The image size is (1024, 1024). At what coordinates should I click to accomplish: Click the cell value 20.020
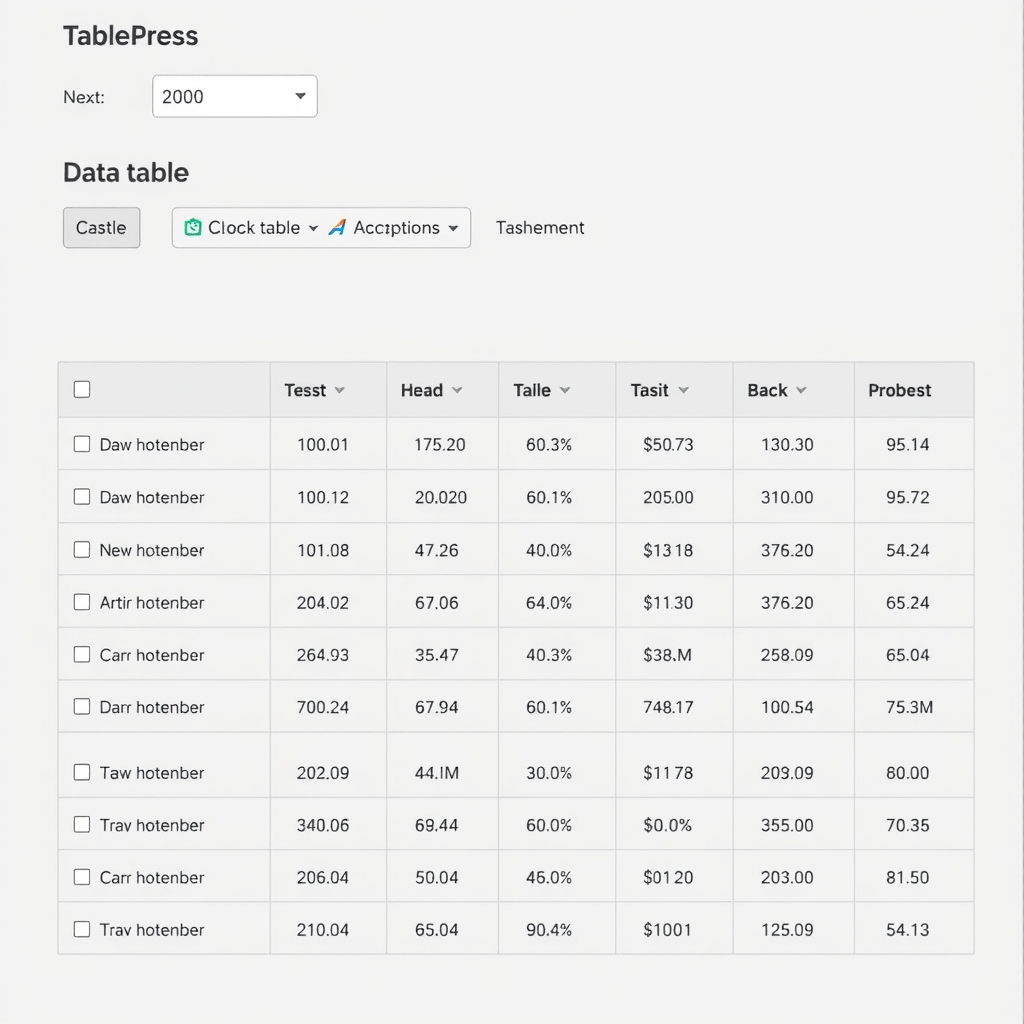[x=441, y=497]
